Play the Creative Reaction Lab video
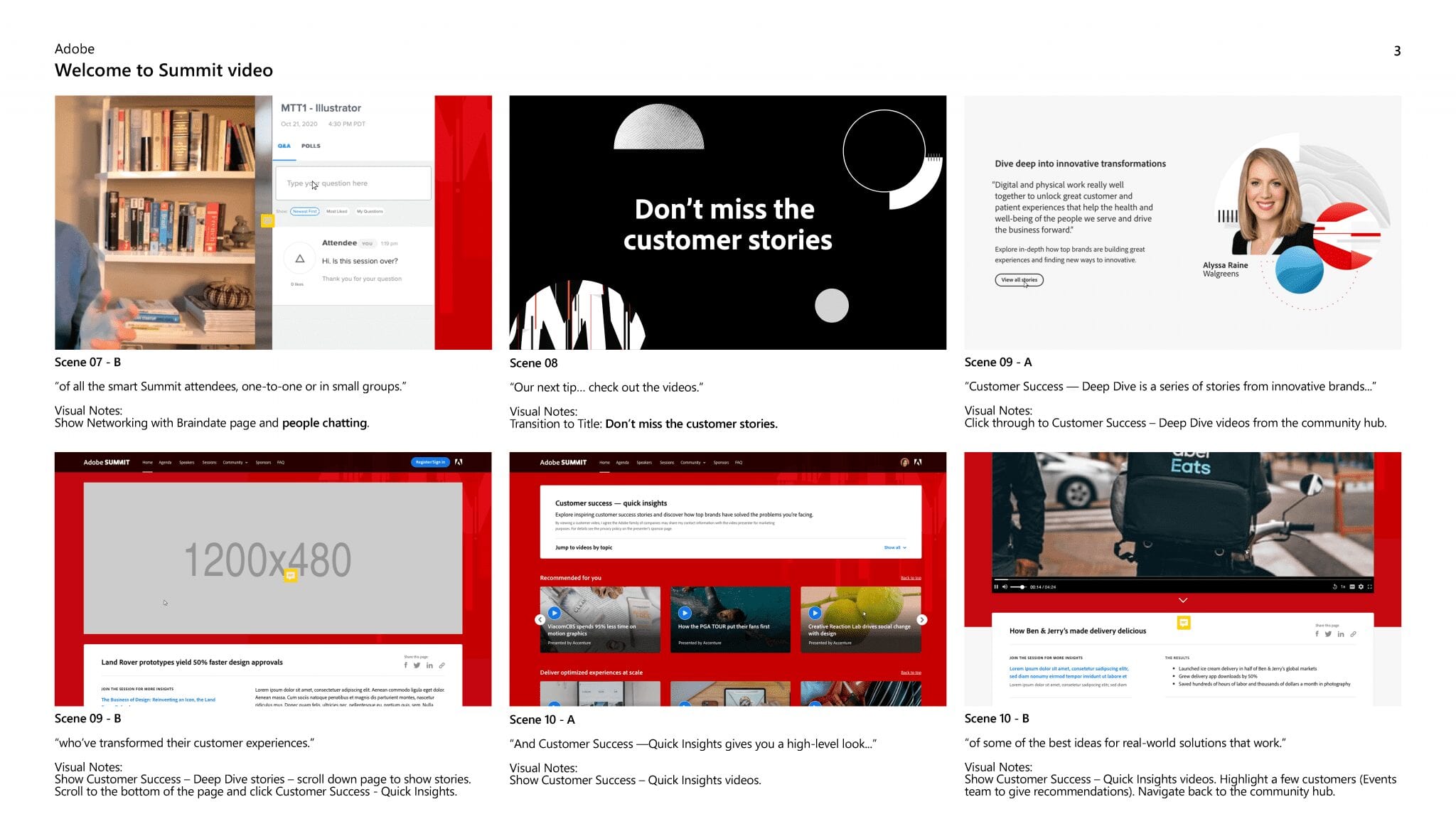The height and width of the screenshot is (819, 1456). click(x=815, y=613)
